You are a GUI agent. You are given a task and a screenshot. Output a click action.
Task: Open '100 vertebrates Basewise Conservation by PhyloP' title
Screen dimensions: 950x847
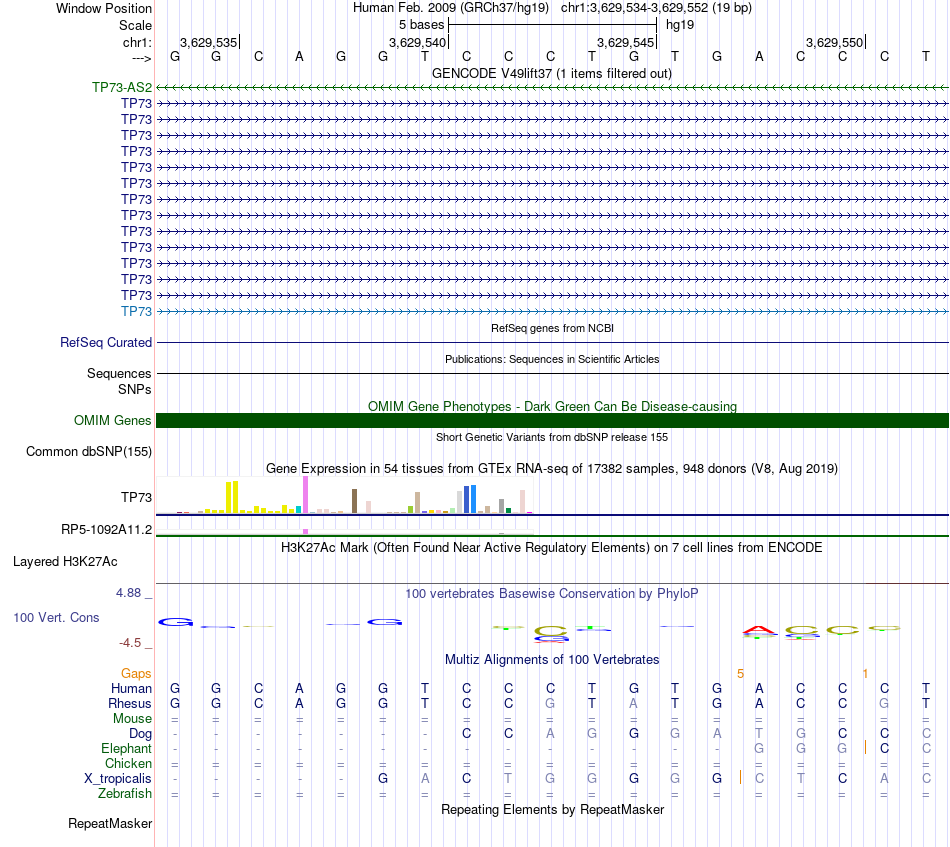[x=552, y=594]
